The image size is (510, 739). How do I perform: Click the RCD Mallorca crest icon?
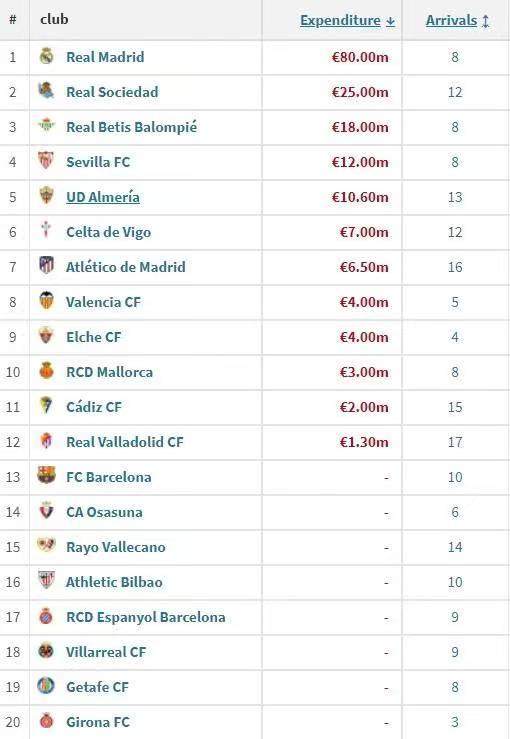point(46,371)
